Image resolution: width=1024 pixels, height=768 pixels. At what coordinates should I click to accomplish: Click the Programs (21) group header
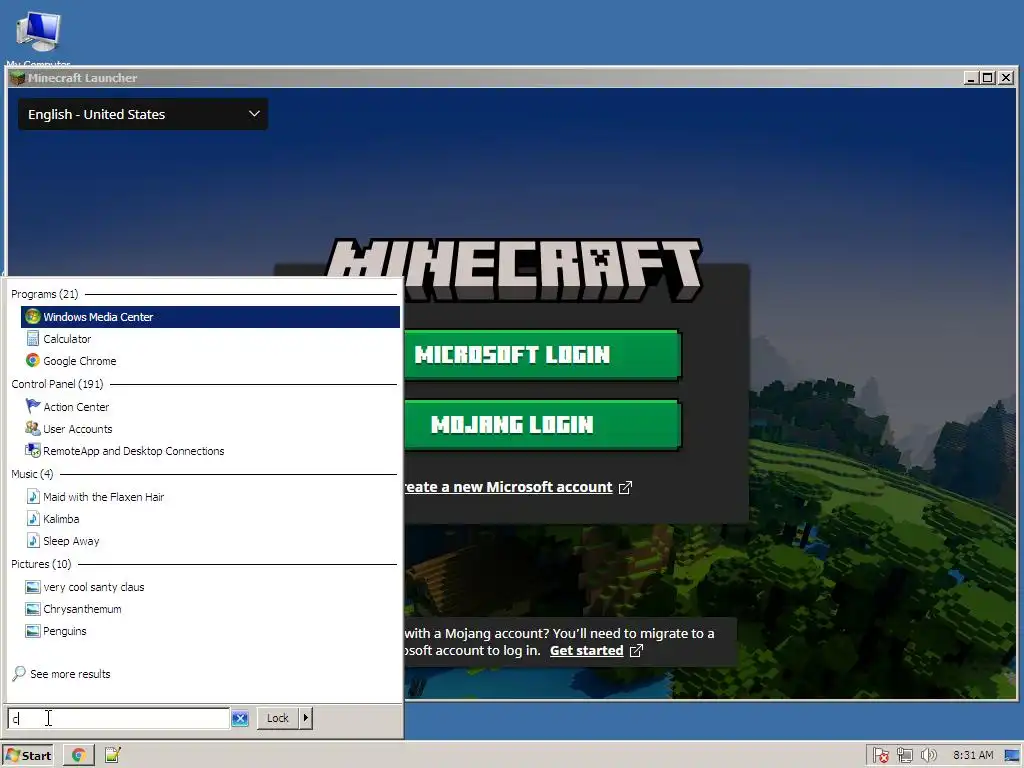[x=44, y=294]
